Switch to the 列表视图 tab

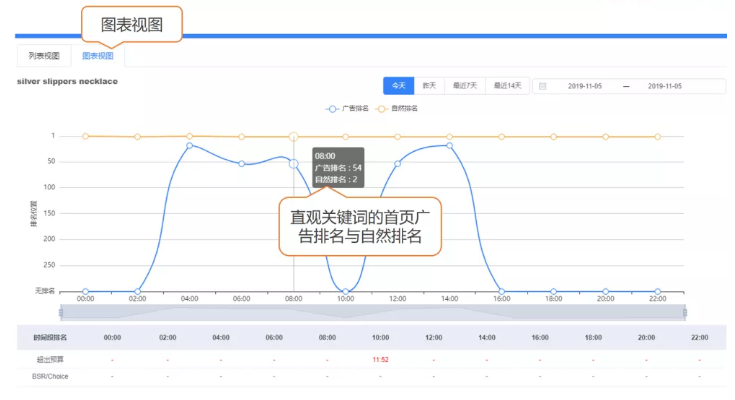[44, 56]
